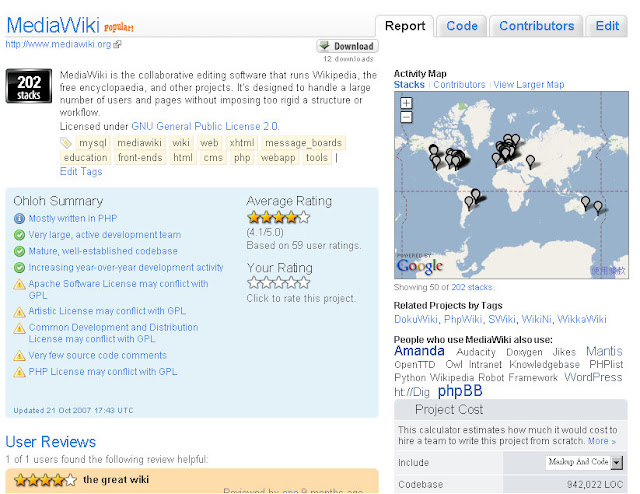Click the education tag

point(85,158)
